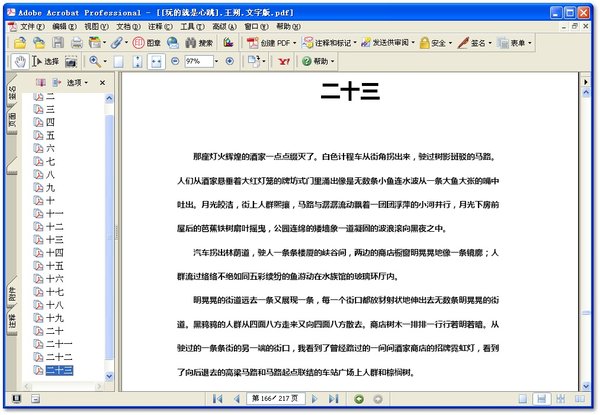Viewport: 600px width, 415px height.
Task: Click page number field 第 166 / 217 页
Action: tap(275, 399)
